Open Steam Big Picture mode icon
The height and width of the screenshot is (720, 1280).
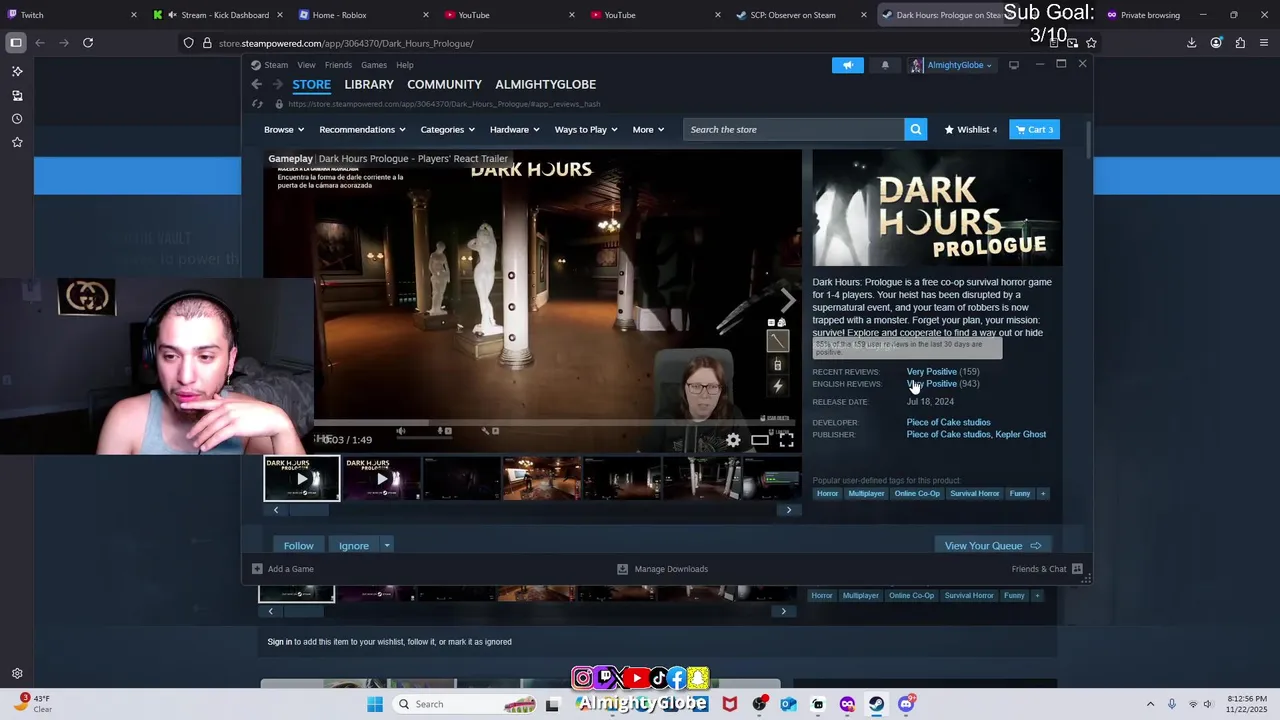pos(1014,65)
